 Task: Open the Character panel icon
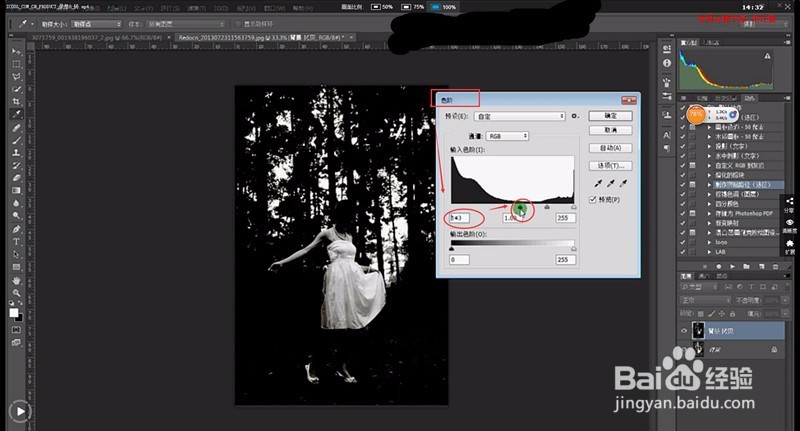point(667,135)
